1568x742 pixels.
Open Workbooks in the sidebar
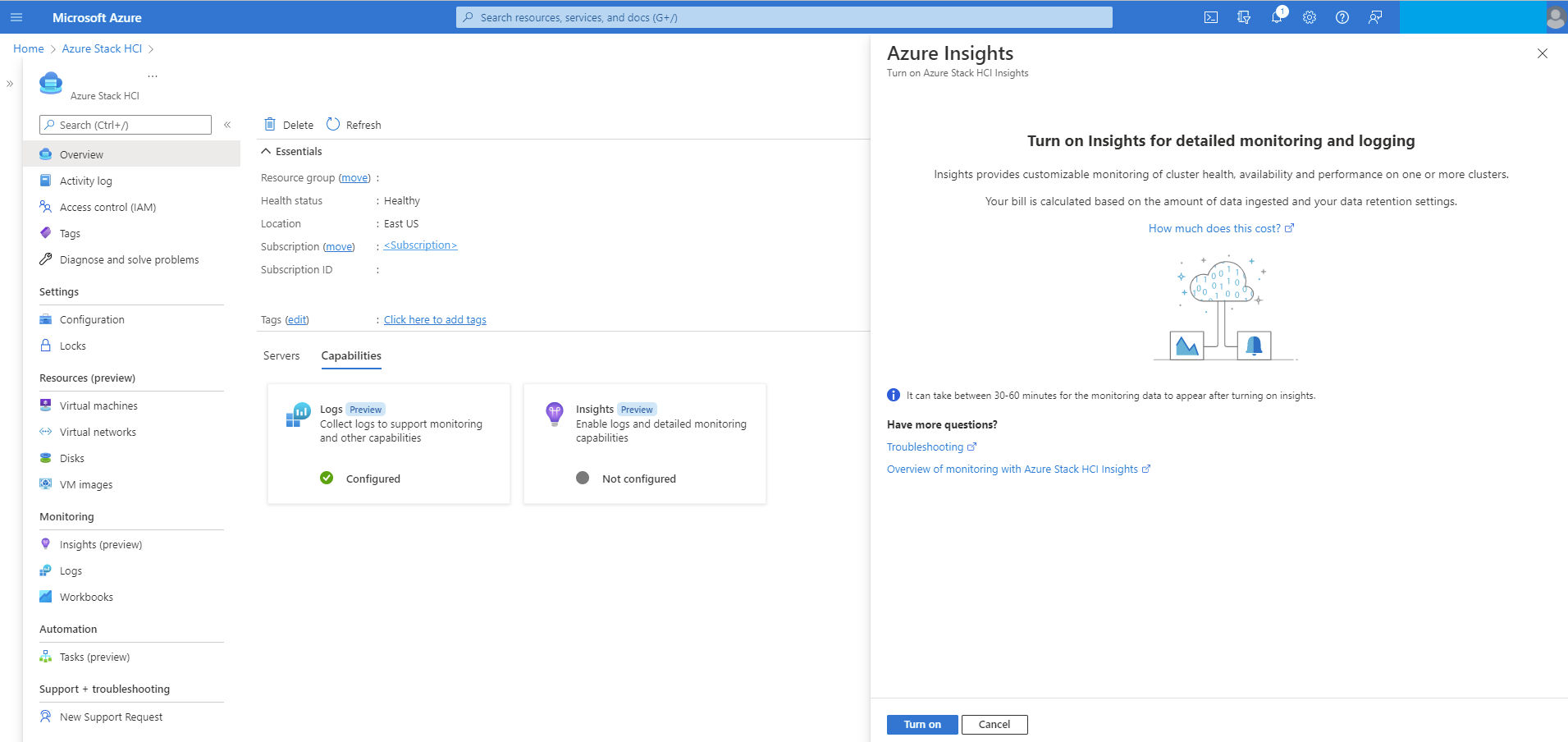tap(86, 597)
